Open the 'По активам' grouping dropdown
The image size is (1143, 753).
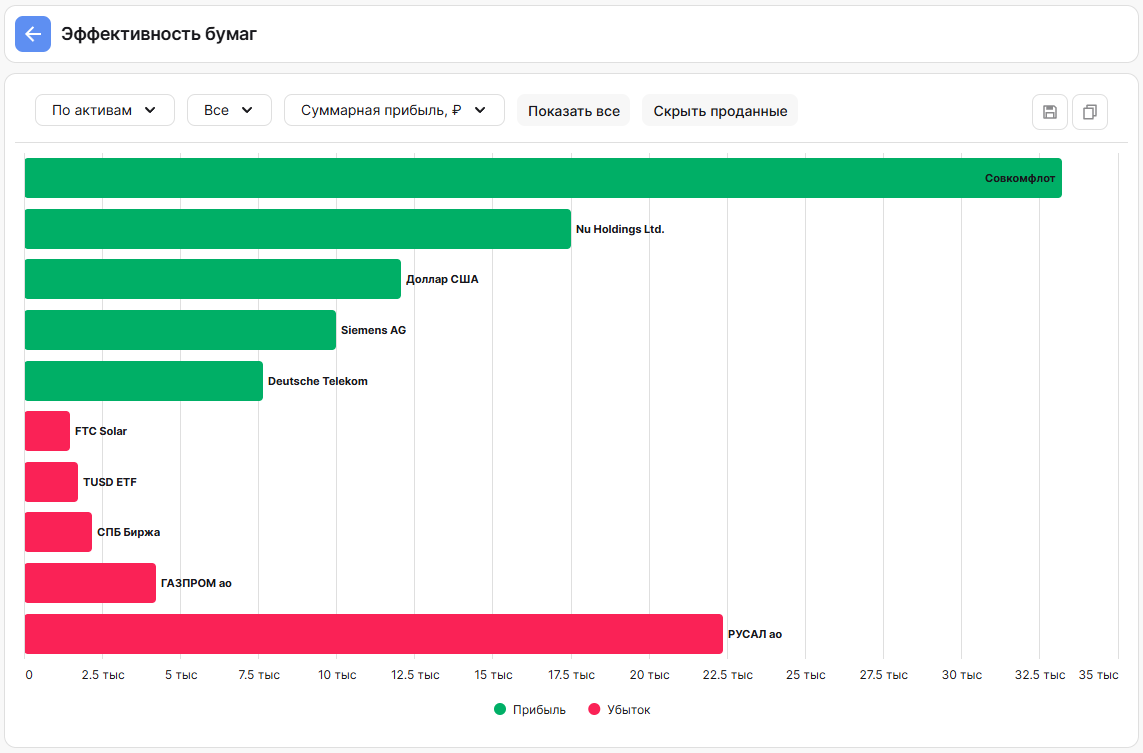tap(105, 110)
